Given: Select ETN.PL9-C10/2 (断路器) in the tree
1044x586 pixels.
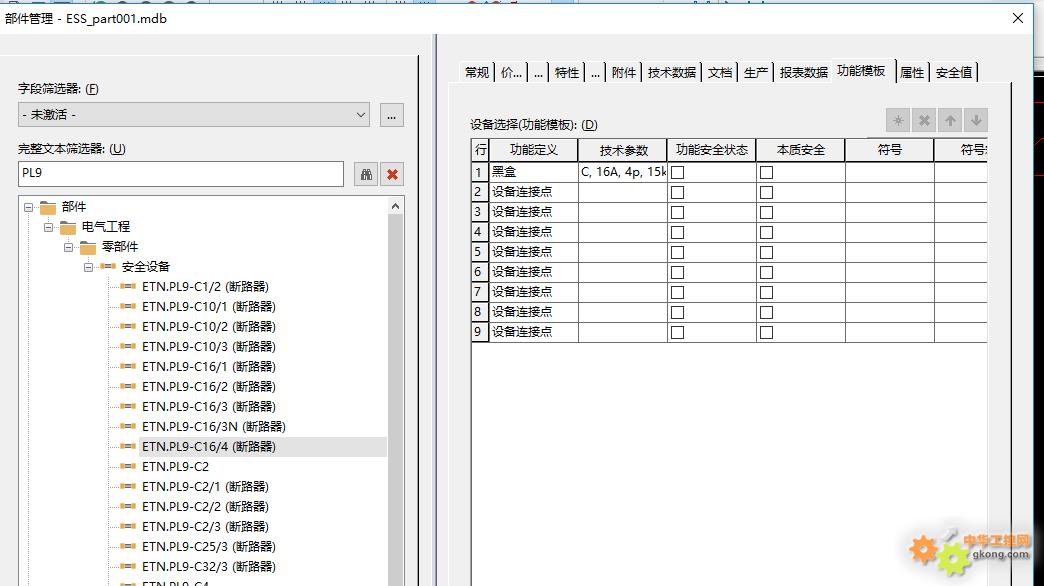Looking at the screenshot, I should (208, 326).
